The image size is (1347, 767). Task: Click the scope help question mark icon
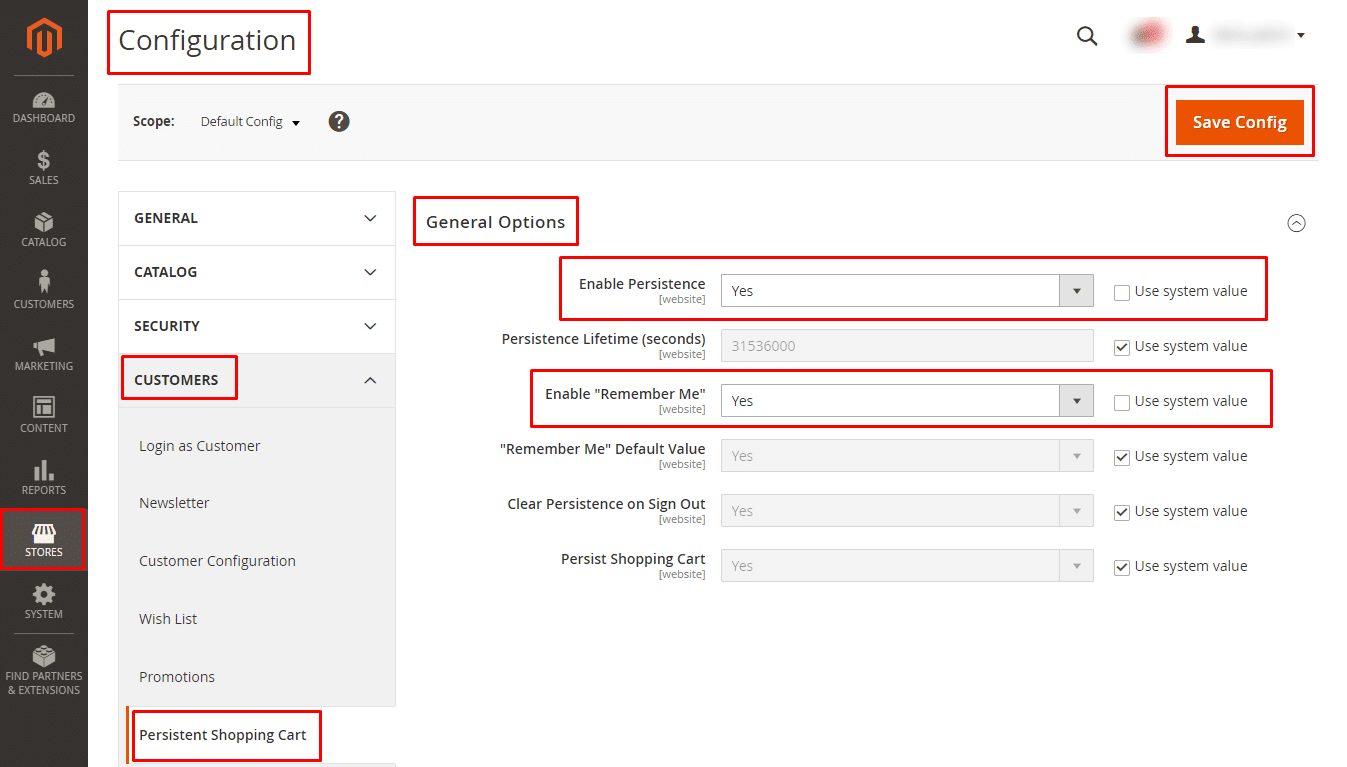point(339,122)
